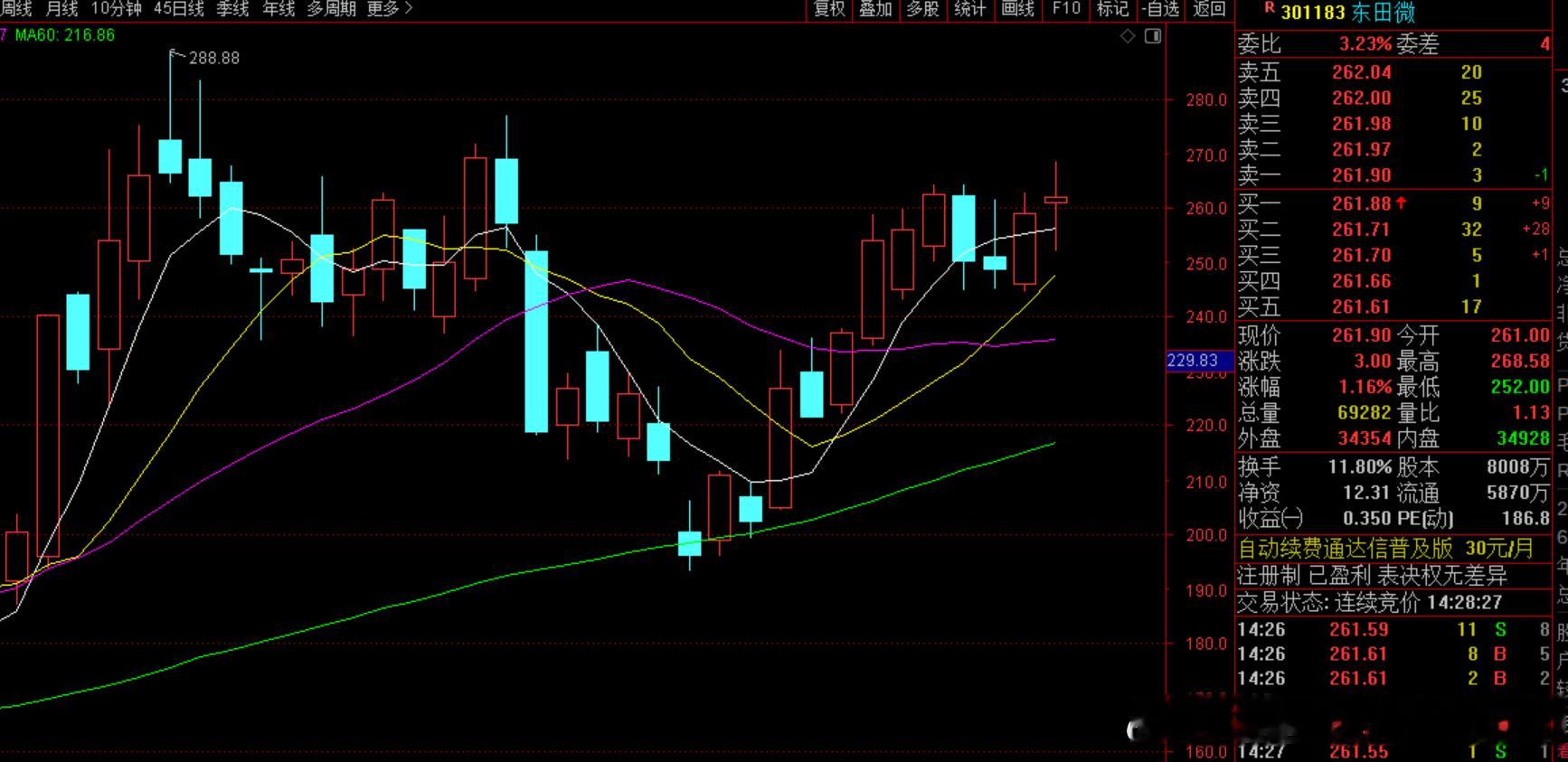The height and width of the screenshot is (762, 1568).
Task: Click 注册制 已盈利 表决权无差异 status line
Action: (x=1372, y=576)
